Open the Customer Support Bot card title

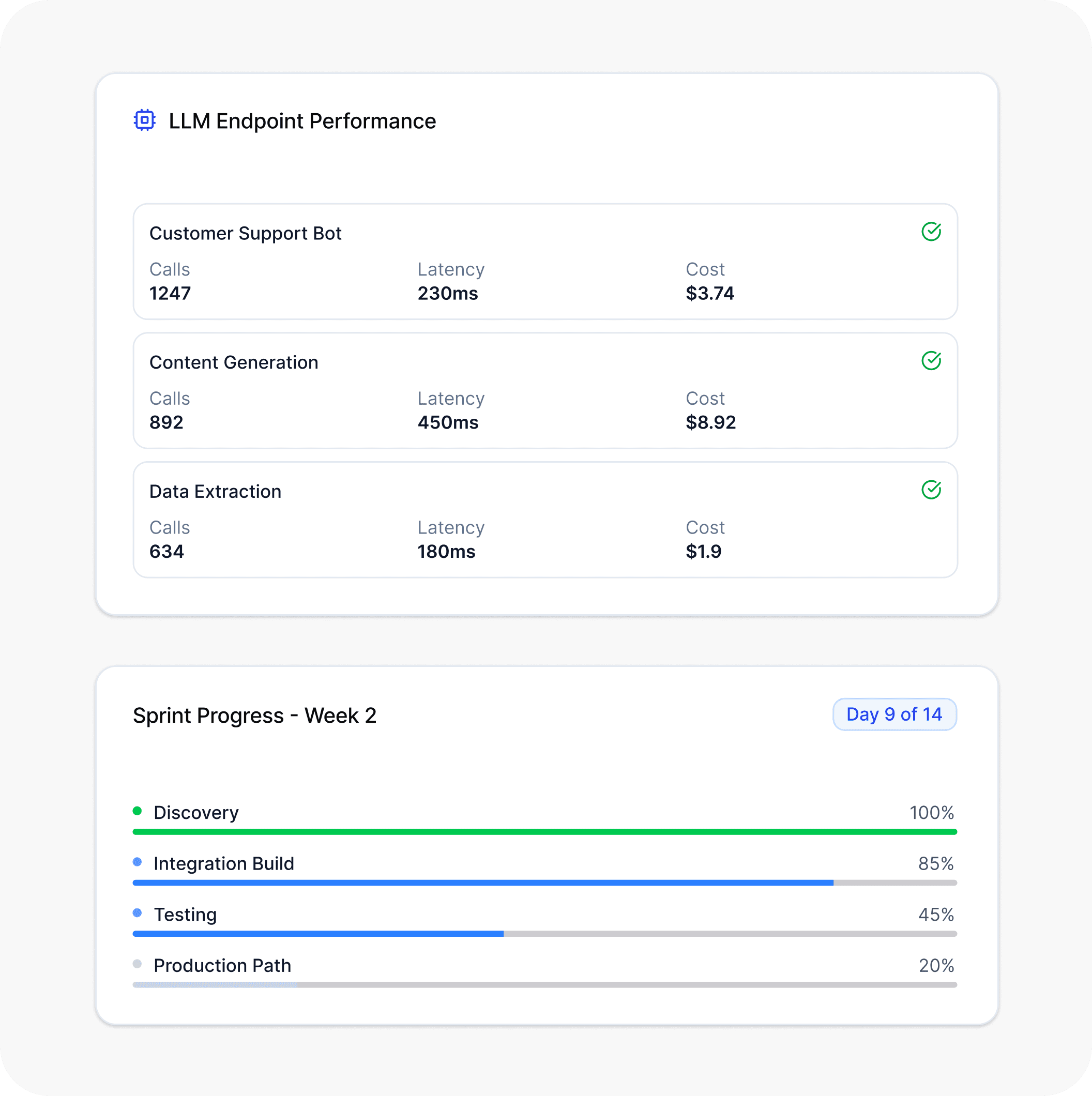[245, 233]
